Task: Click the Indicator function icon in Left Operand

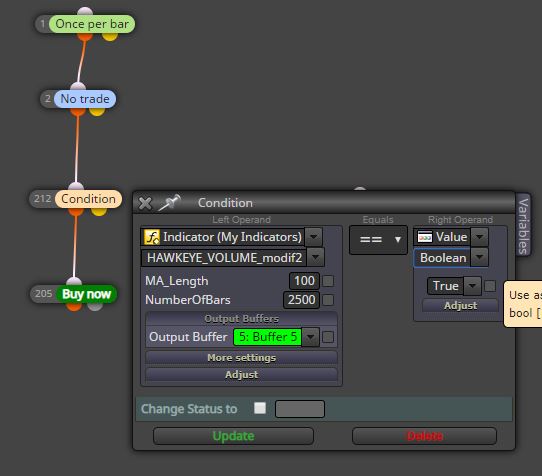Action: click(152, 237)
